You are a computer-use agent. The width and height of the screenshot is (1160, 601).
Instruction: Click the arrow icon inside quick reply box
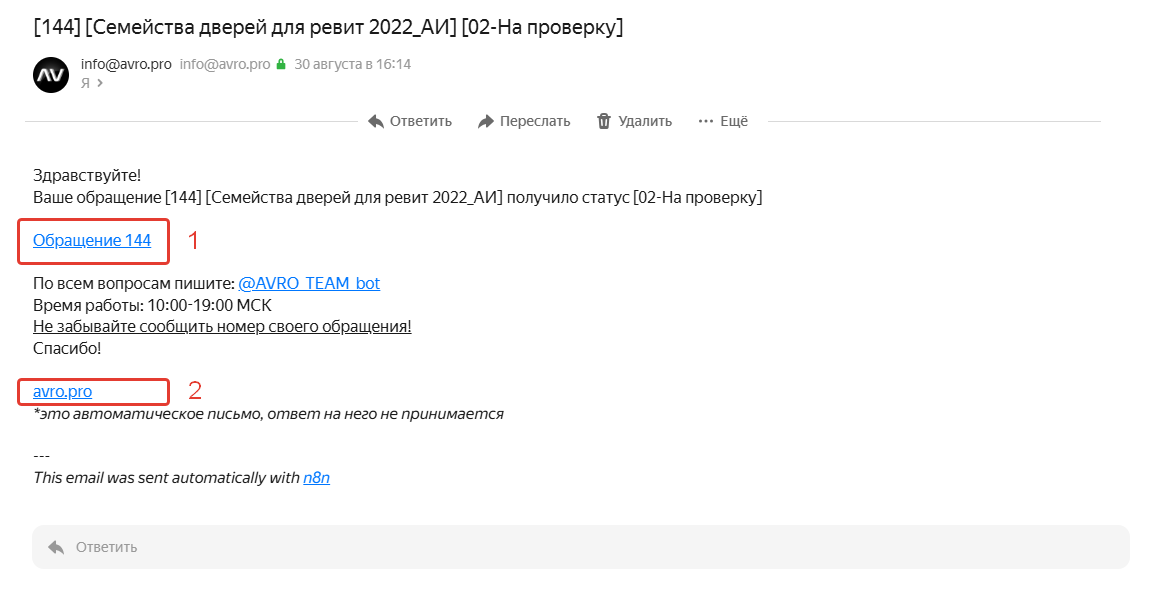[56, 547]
